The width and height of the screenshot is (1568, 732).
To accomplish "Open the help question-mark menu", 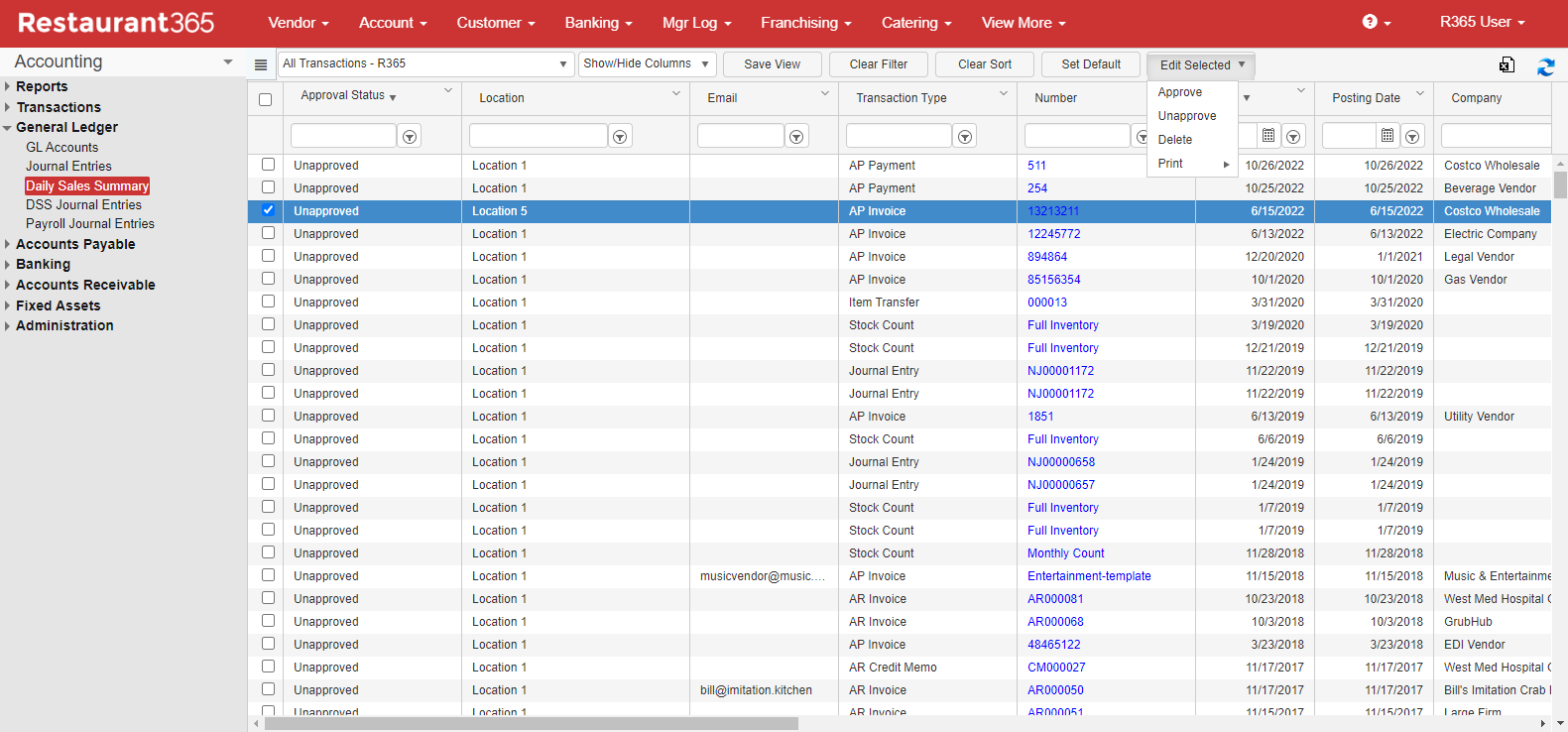I will coord(1377,22).
